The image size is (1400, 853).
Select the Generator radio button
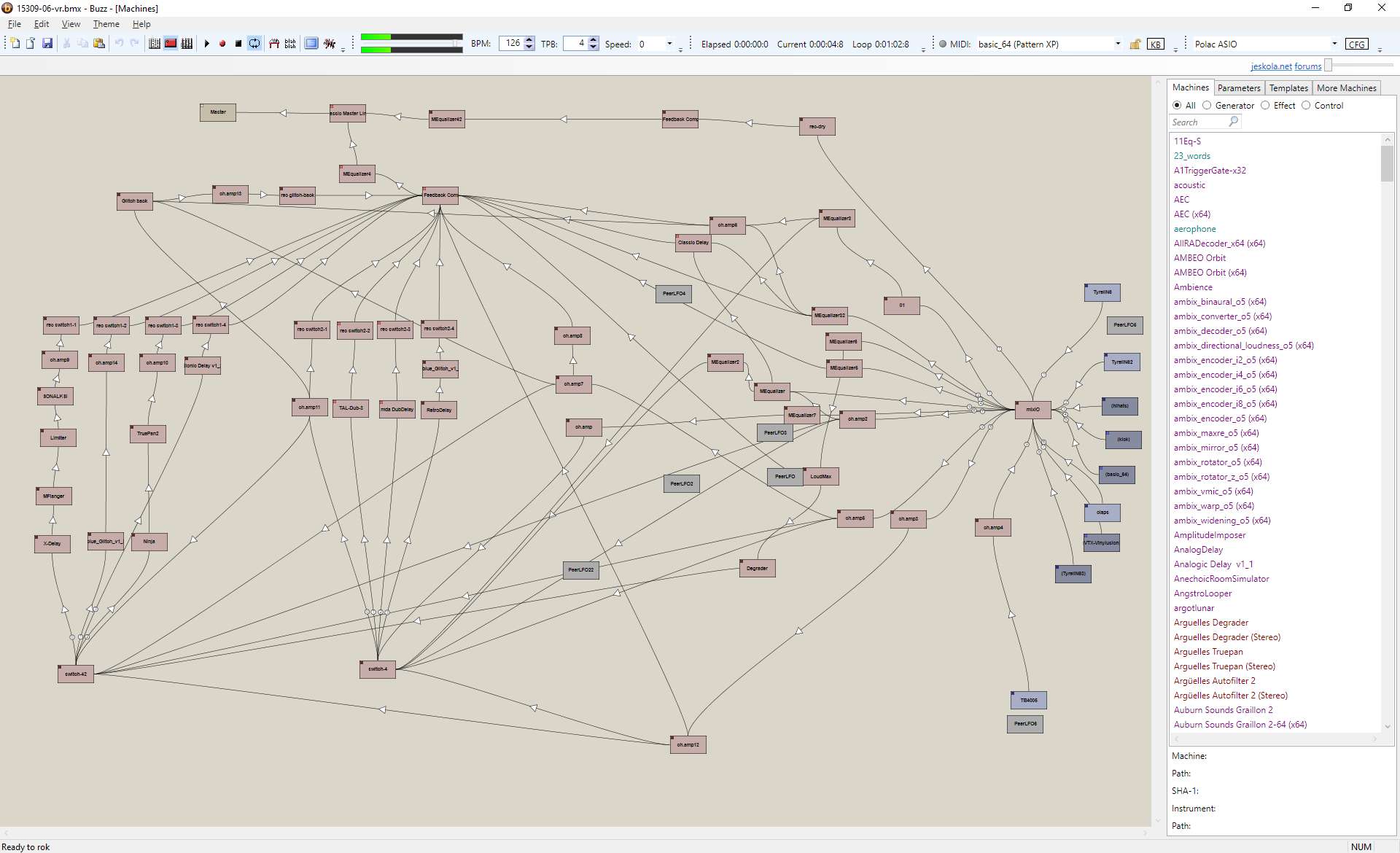tap(1207, 106)
